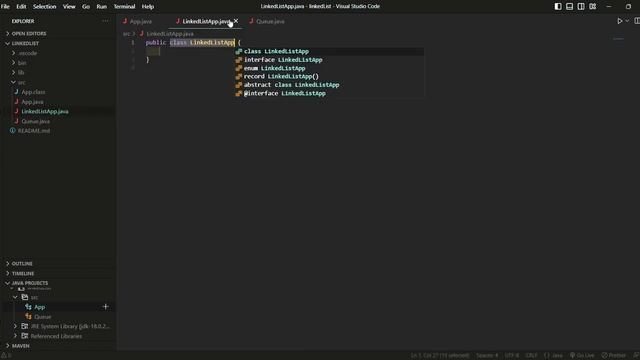The height and width of the screenshot is (360, 640).
Task: Expand the .vscode folder
Action: (27, 53)
